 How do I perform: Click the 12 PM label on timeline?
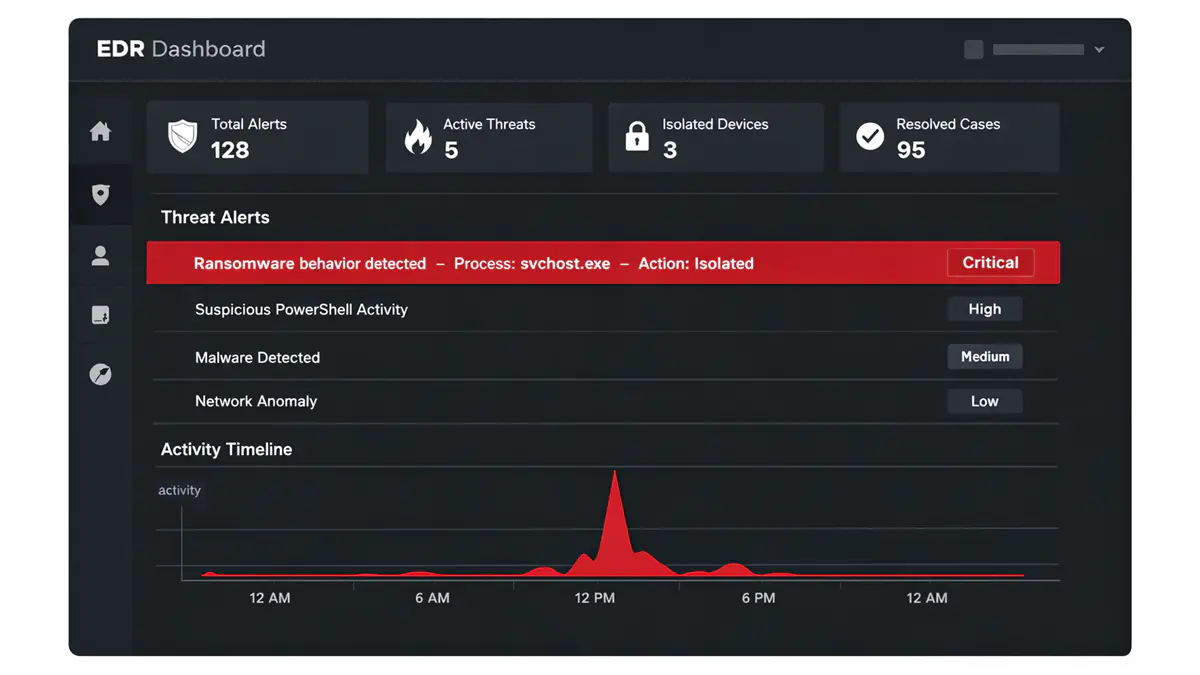point(595,598)
